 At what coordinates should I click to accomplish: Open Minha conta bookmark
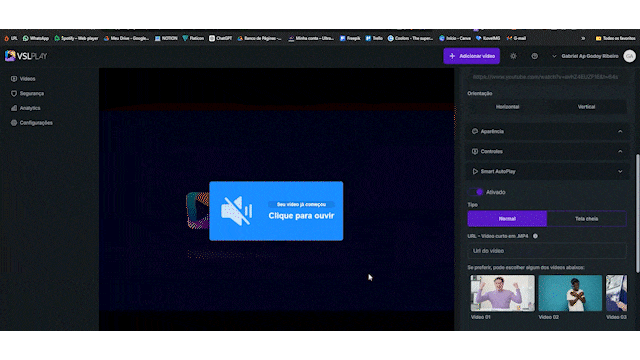pyautogui.click(x=311, y=38)
